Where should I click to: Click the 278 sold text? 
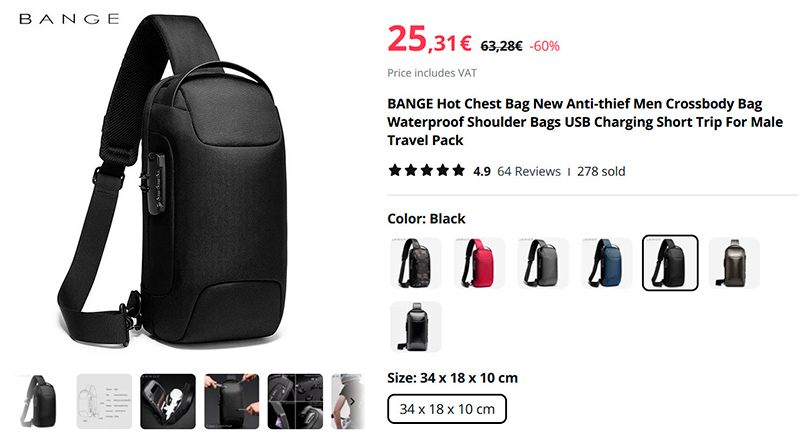pyautogui.click(x=601, y=172)
